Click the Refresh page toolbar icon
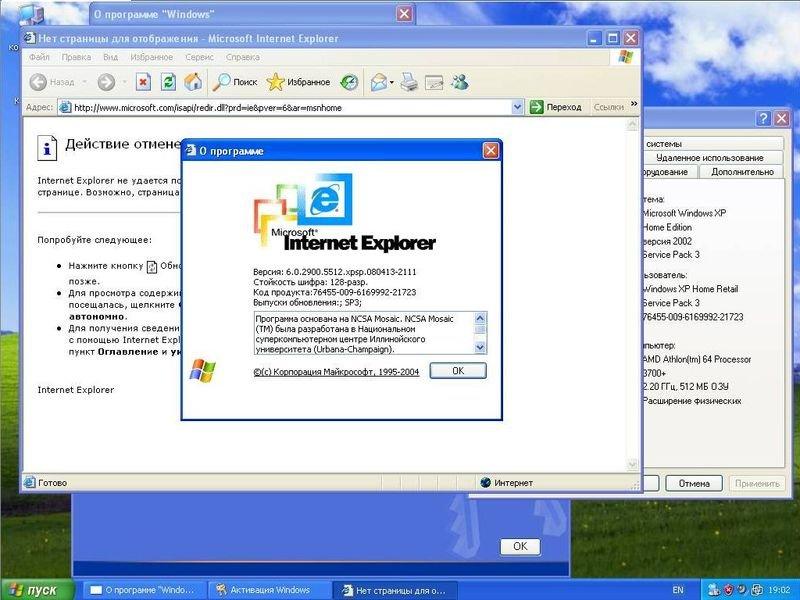Screen dimensions: 800x600 (x=168, y=82)
